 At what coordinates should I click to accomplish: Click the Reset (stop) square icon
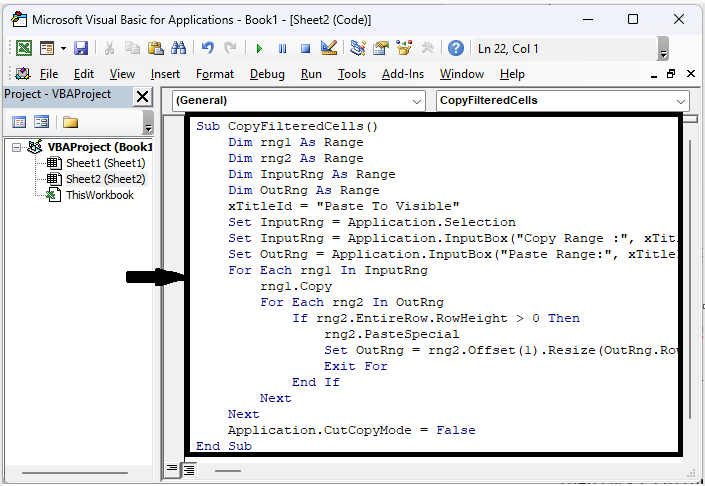304,48
